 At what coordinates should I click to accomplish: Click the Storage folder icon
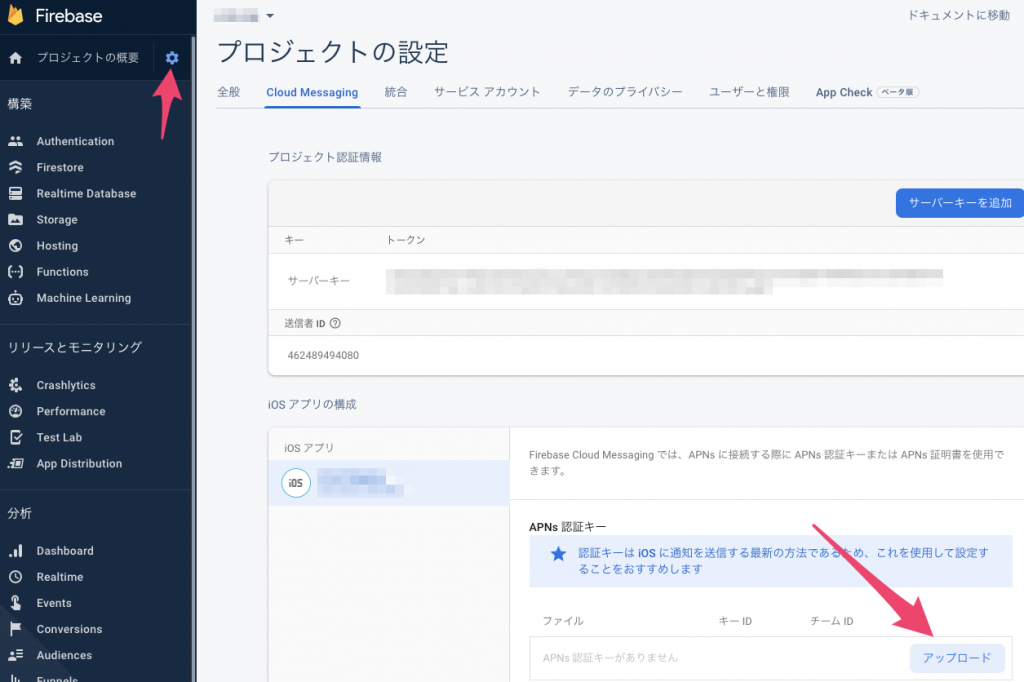pos(16,219)
